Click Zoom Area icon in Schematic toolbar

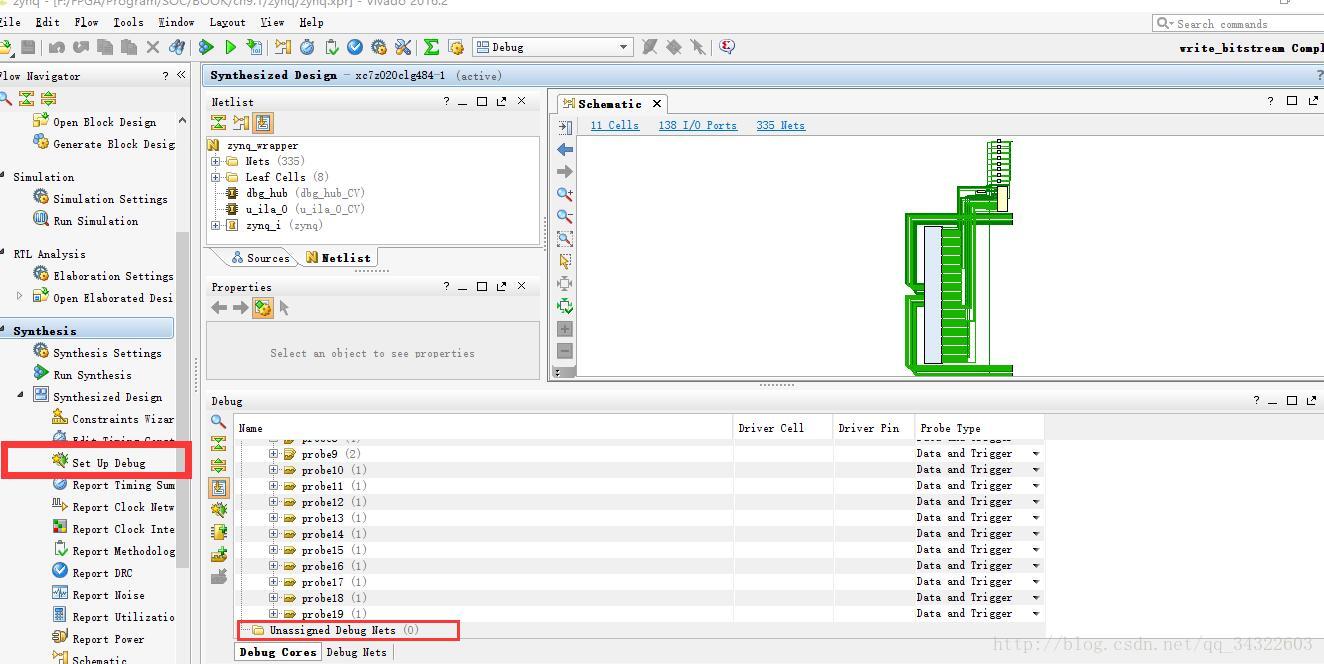pyautogui.click(x=565, y=238)
